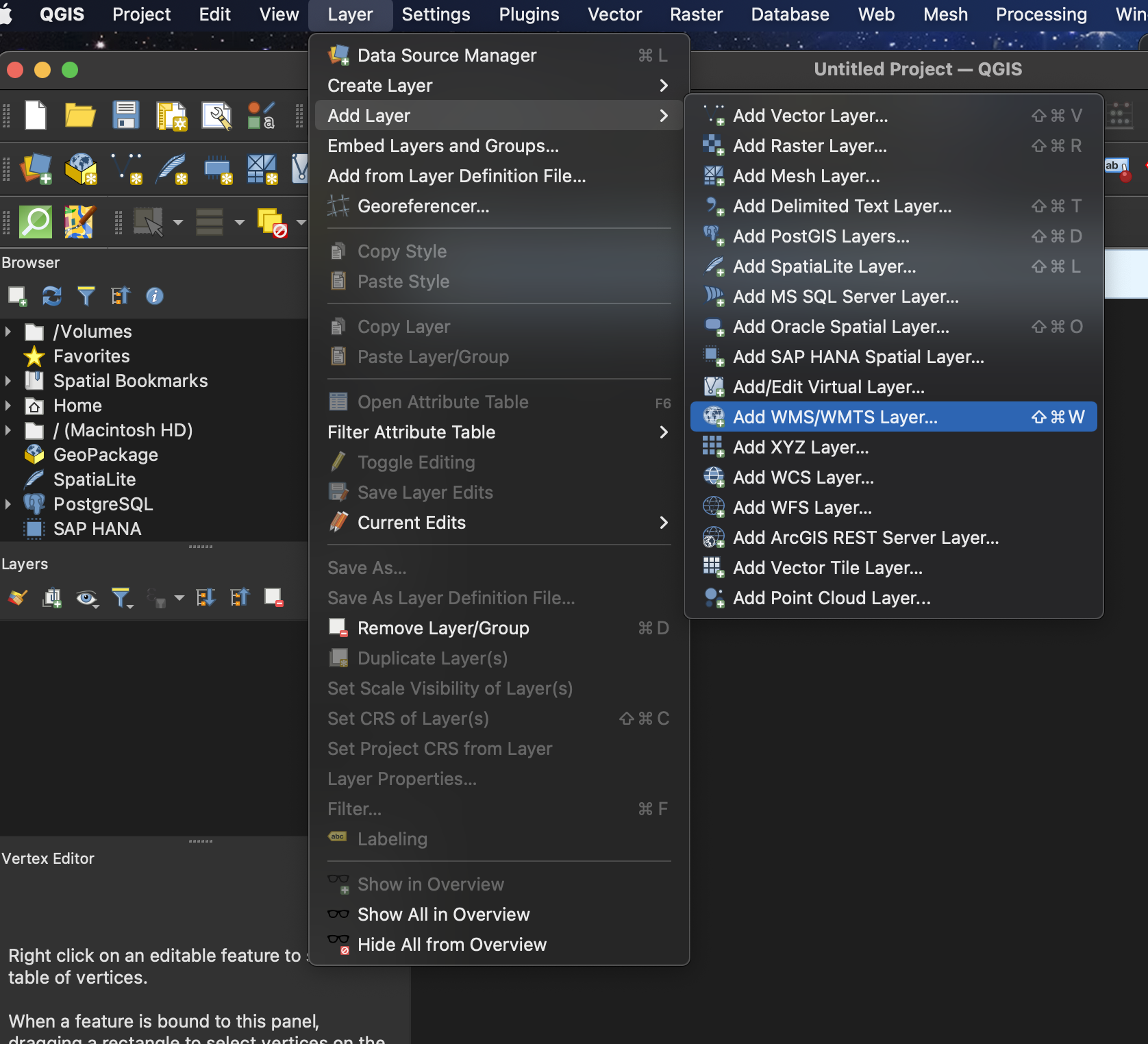1148x1044 pixels.
Task: Click Remove Layer icon in Layers panel
Action: (x=274, y=598)
